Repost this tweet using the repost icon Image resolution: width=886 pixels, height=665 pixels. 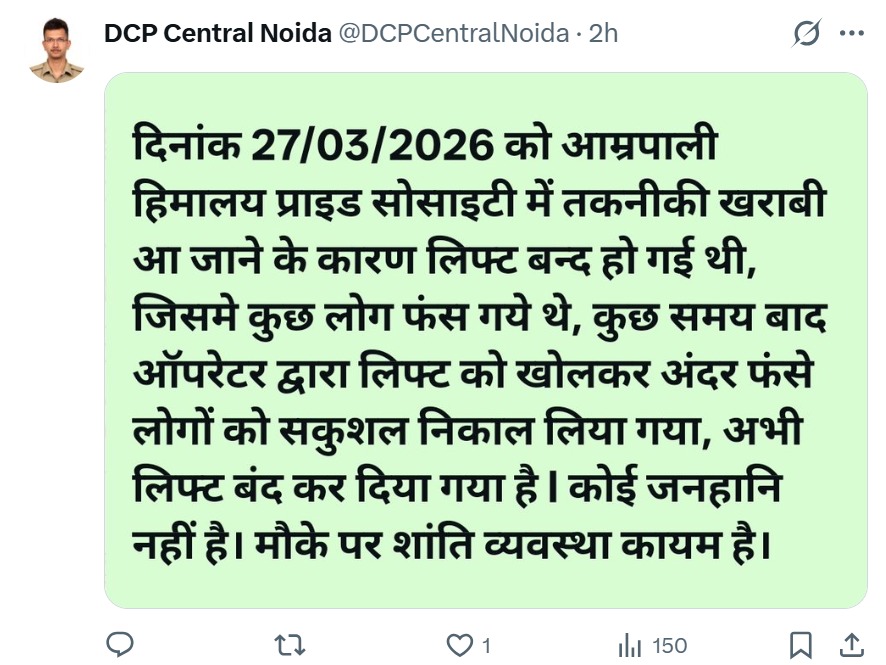(x=290, y=644)
